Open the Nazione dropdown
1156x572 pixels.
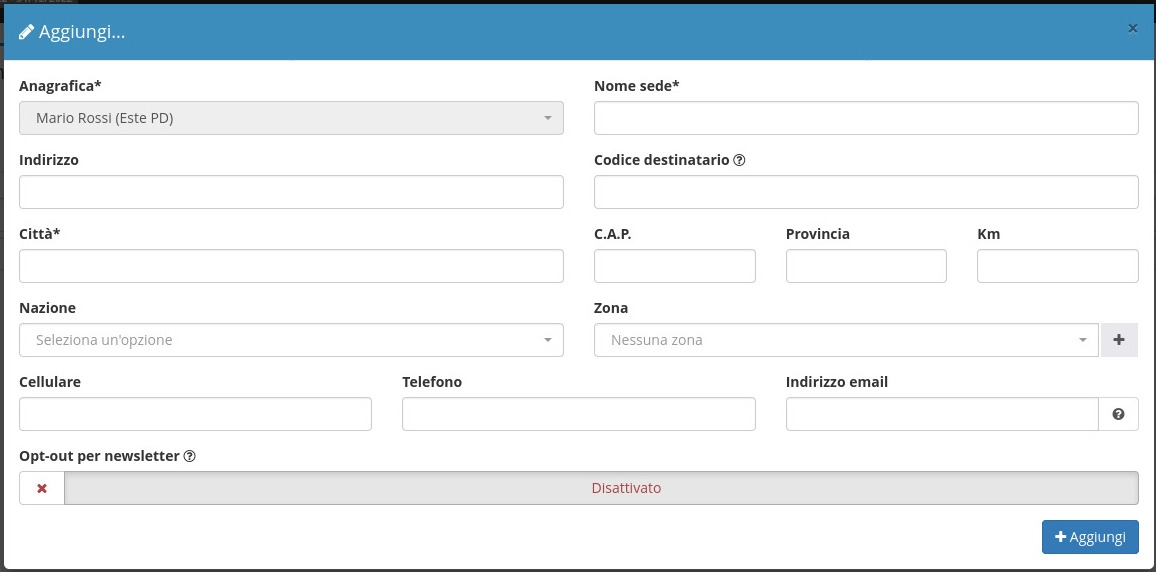coord(291,340)
